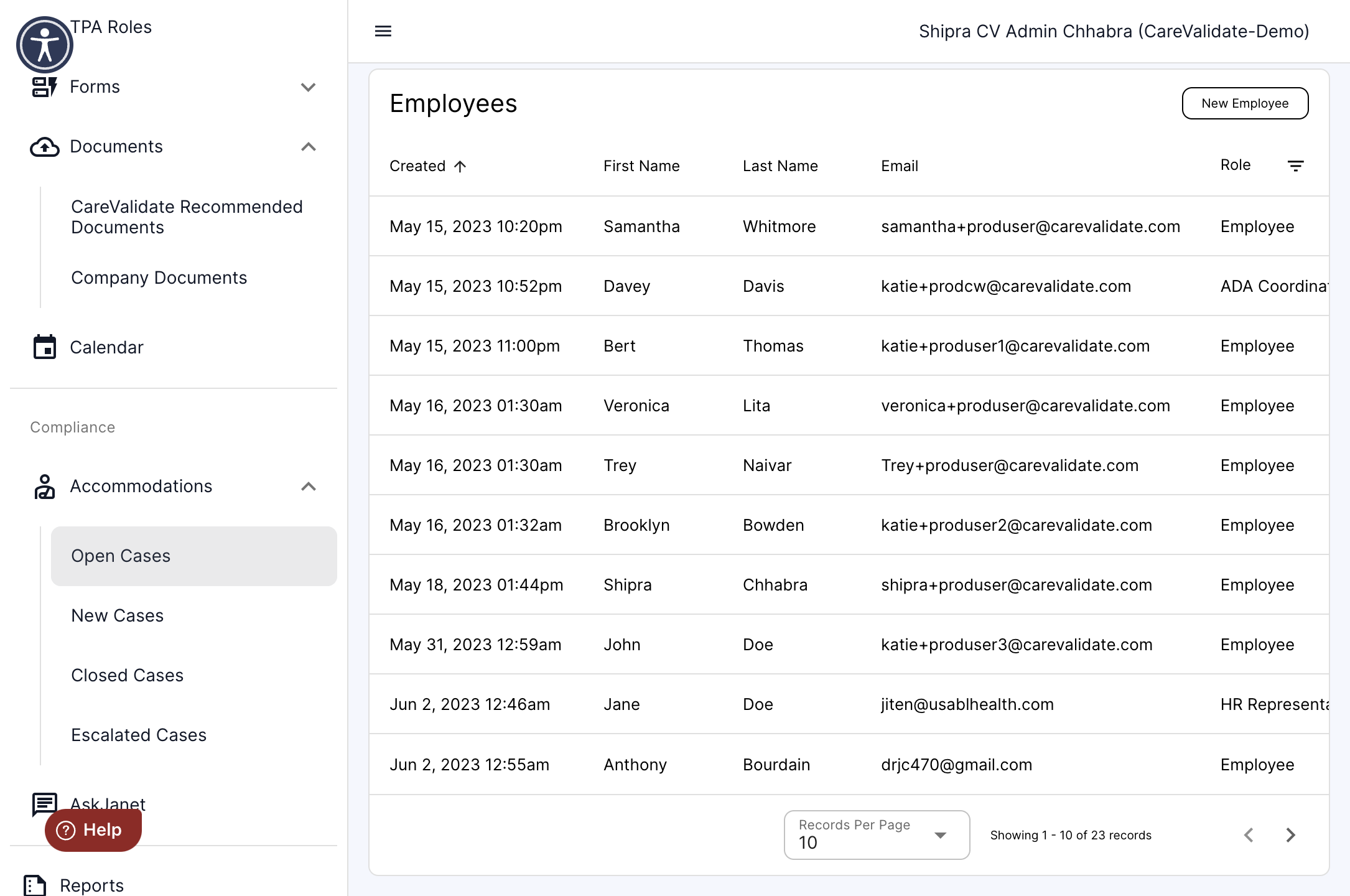
Task: Open Samantha Whitmore's employee row
Action: coord(849,226)
